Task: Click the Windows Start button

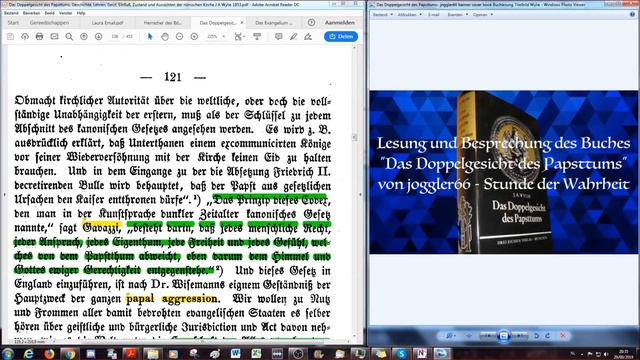Action: pos(7,353)
